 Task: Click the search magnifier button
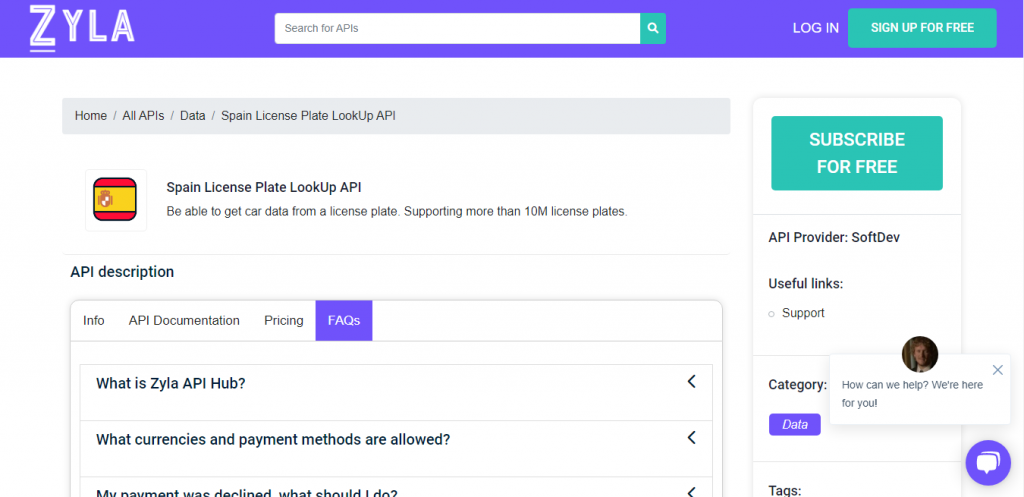point(652,29)
